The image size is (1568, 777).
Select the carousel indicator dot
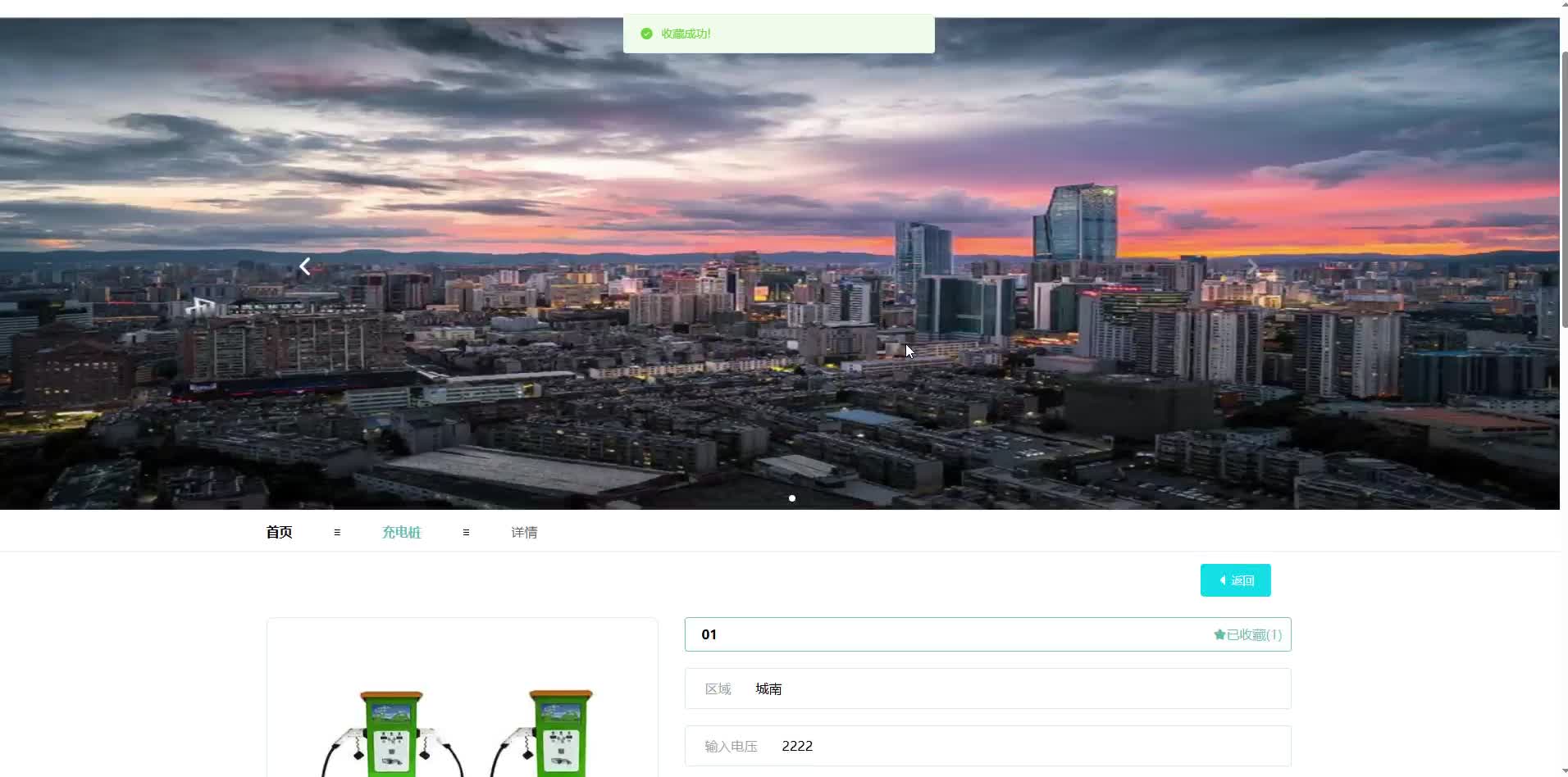click(792, 498)
